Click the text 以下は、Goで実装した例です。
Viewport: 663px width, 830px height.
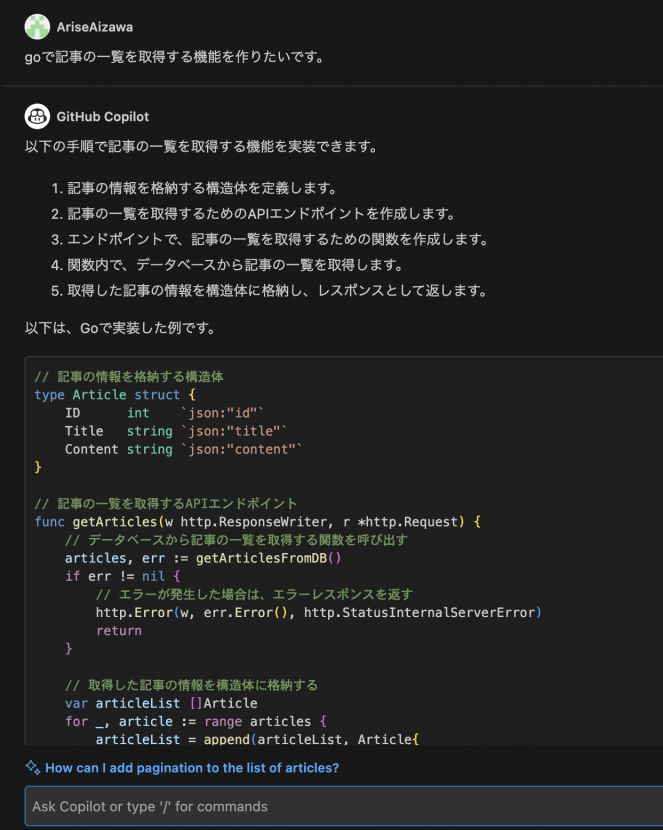(120, 326)
